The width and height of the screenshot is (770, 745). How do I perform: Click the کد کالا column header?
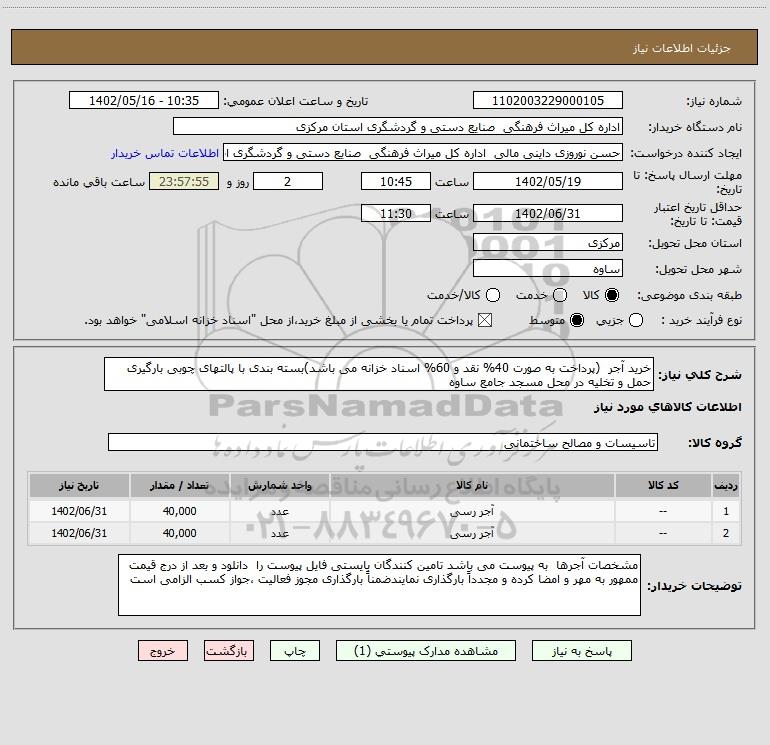tap(663, 485)
